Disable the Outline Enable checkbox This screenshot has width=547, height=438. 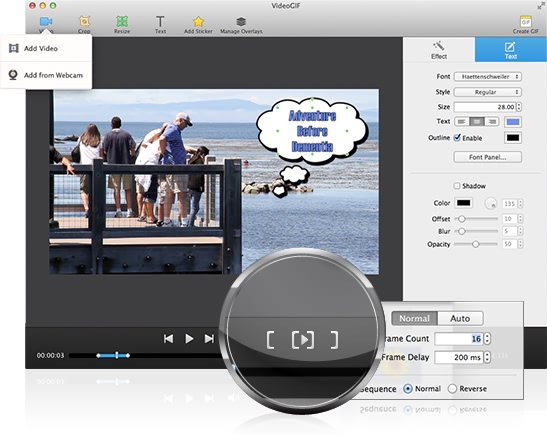coord(457,137)
